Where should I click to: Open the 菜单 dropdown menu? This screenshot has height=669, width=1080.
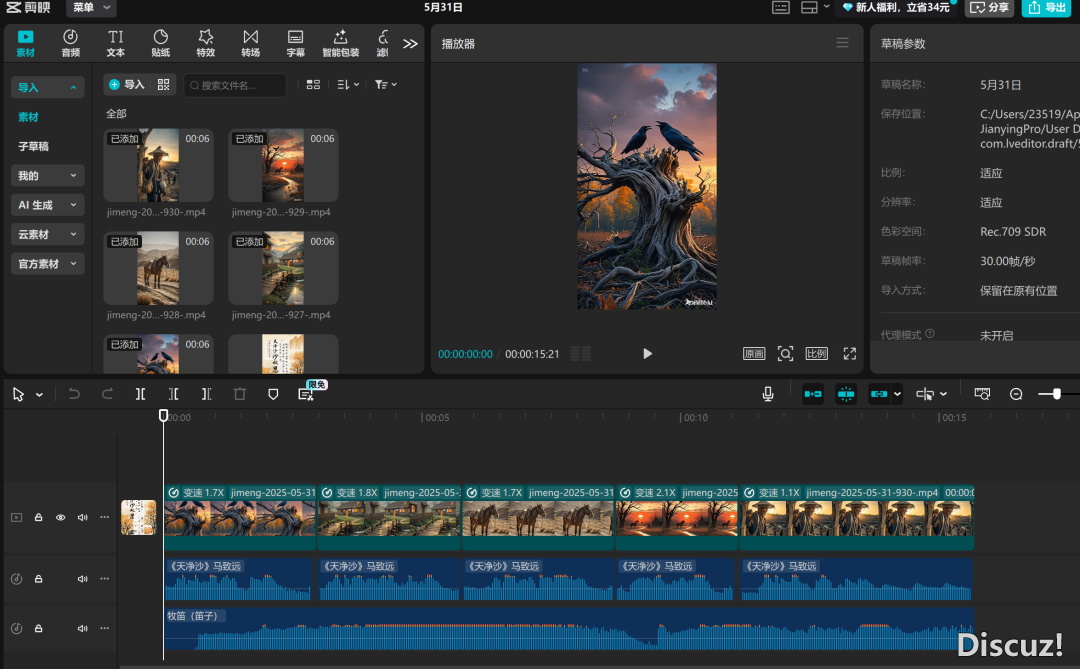(91, 8)
